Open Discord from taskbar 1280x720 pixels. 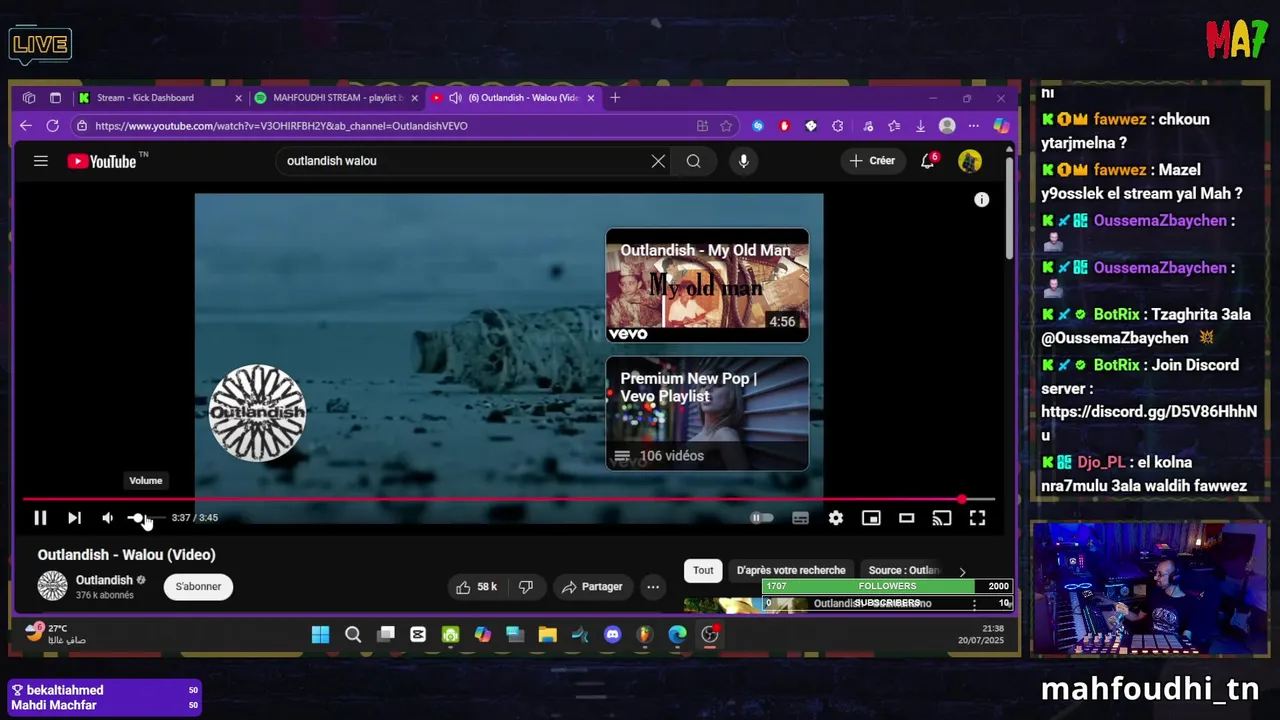click(612, 635)
